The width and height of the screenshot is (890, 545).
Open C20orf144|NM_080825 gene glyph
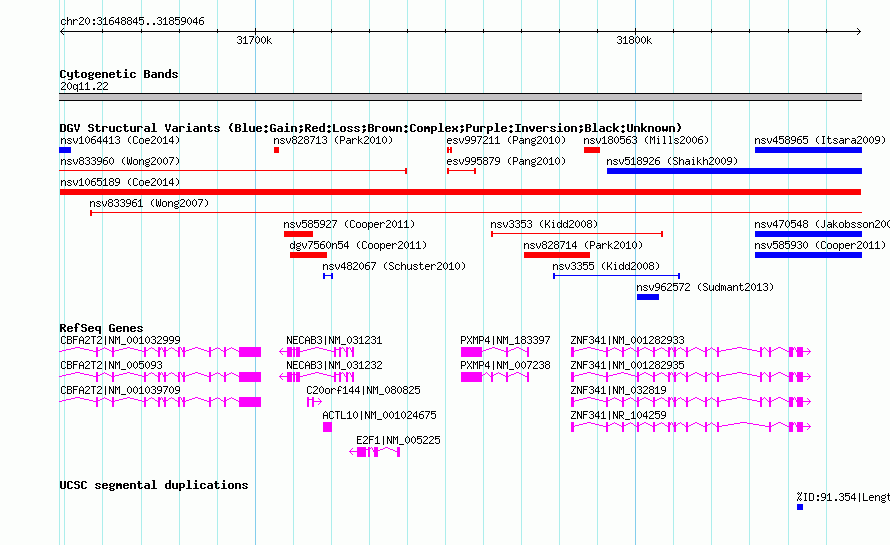coord(314,402)
